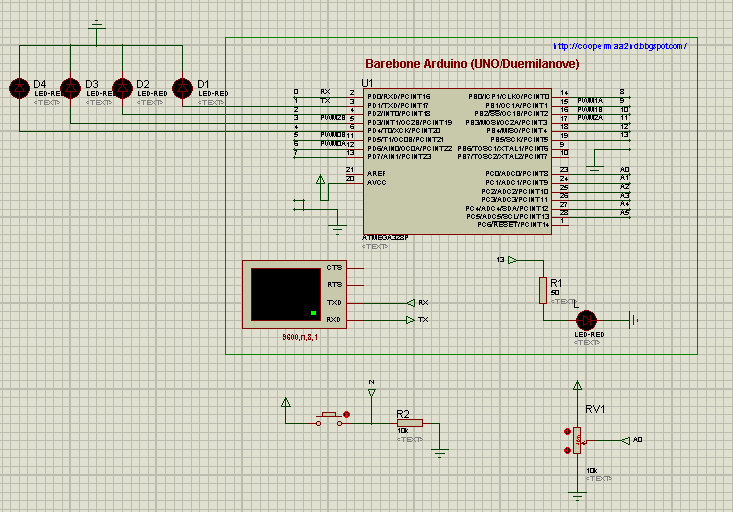Select the D2 red LED component

(x=122, y=88)
